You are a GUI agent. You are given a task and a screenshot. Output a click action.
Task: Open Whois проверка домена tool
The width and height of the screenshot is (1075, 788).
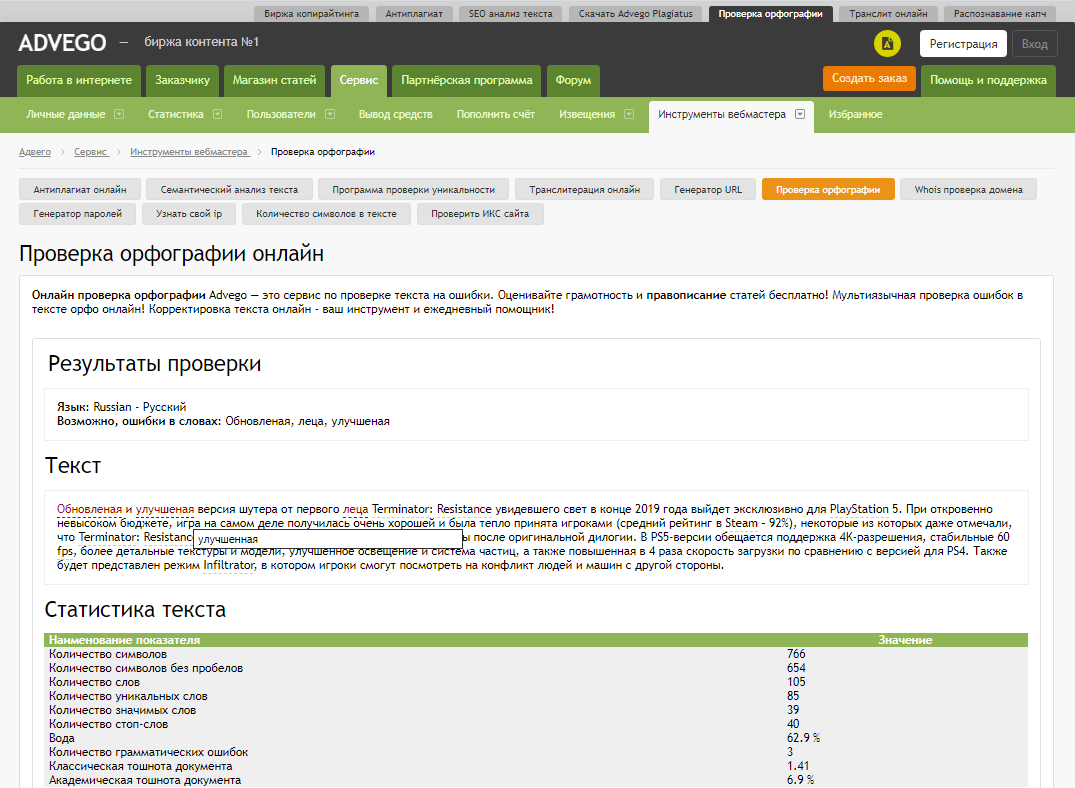(x=968, y=188)
